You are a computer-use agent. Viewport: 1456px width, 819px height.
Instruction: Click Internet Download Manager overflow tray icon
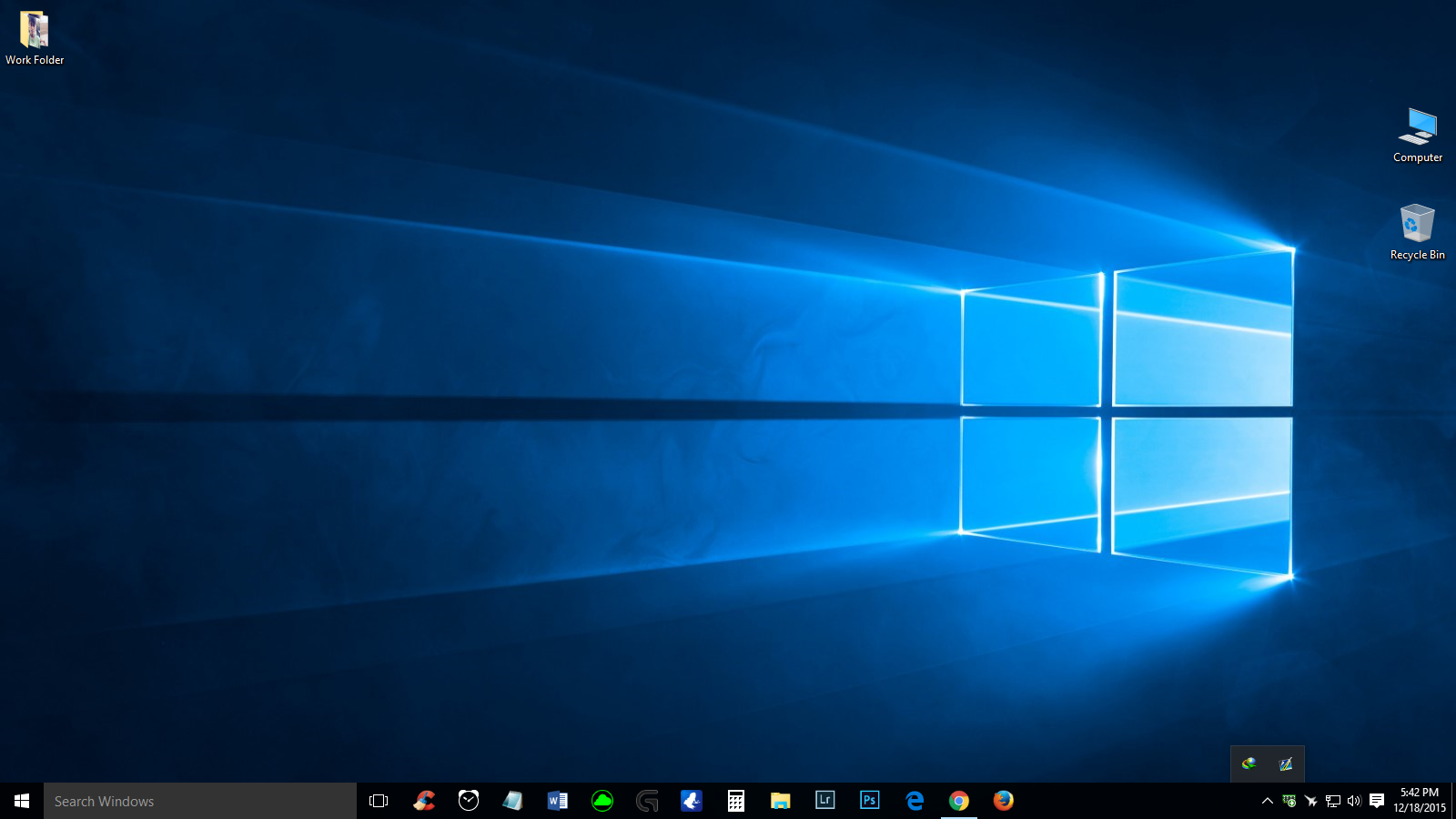[1249, 764]
